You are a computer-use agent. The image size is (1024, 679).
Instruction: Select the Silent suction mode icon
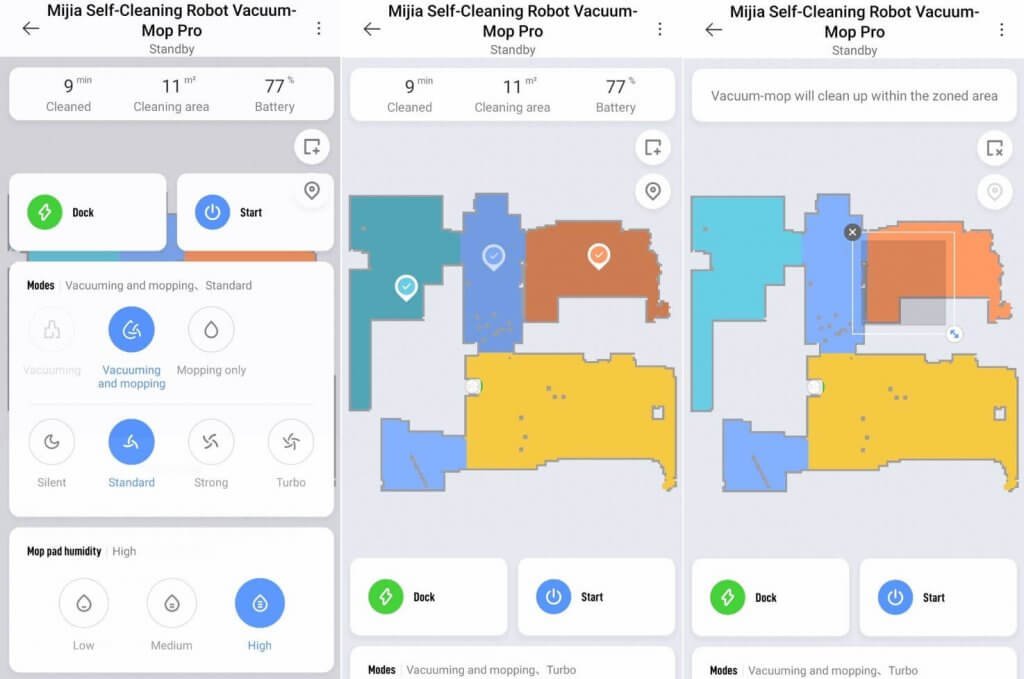pos(52,442)
